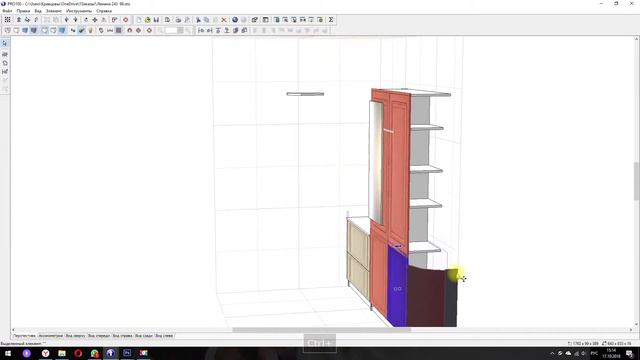Click the four-arrow move icon in toolbar
640x360 pixels.
95,20
